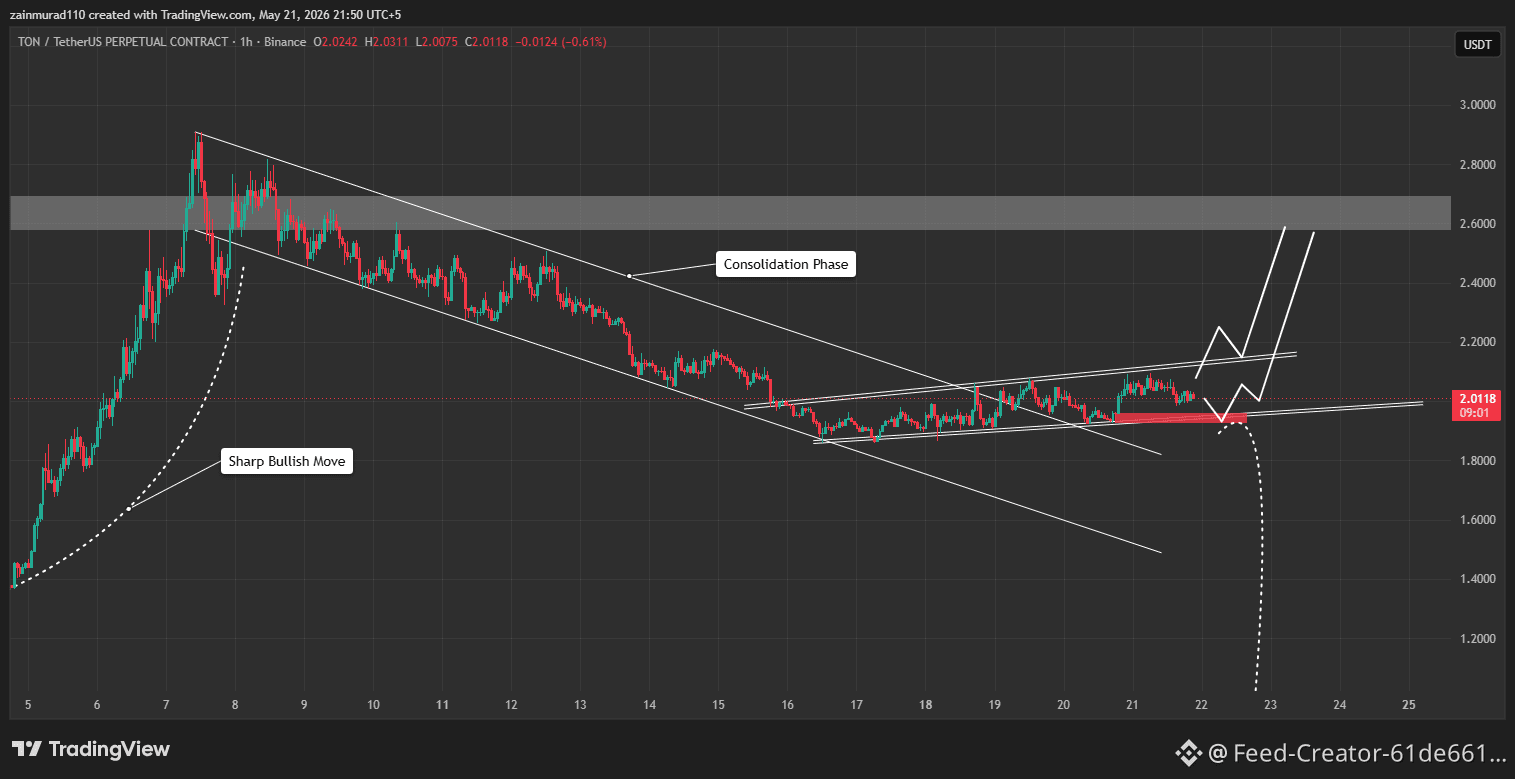
Task: Click date label 8 on time axis
Action: pyautogui.click(x=235, y=704)
